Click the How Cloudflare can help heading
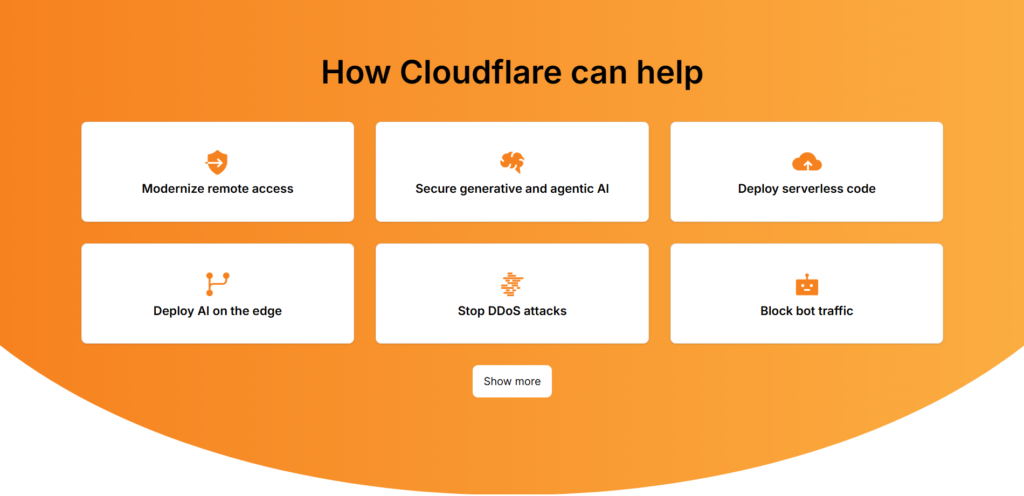Screen dimensions: 1024x496 (x=512, y=72)
